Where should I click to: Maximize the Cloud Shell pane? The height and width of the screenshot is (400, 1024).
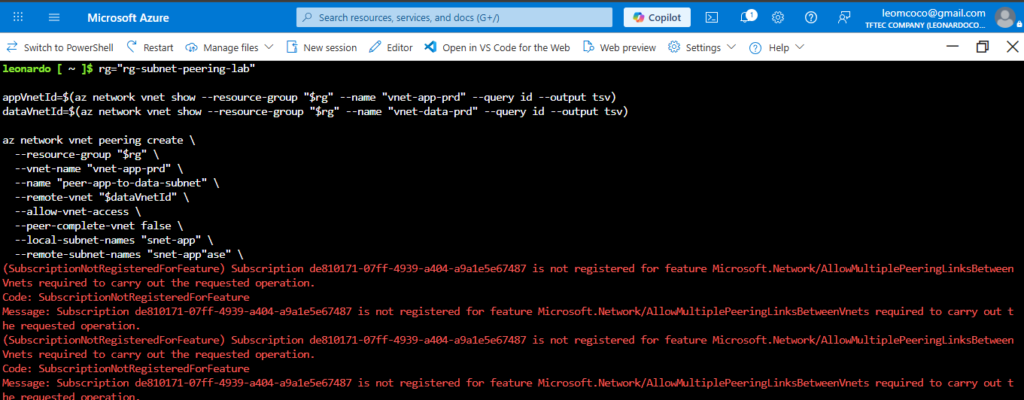(982, 47)
